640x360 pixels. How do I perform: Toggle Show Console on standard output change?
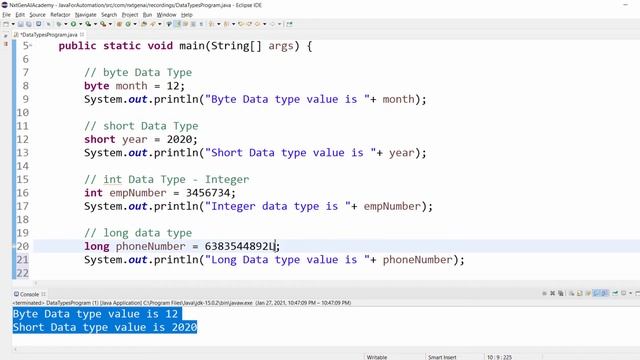pos(596,293)
